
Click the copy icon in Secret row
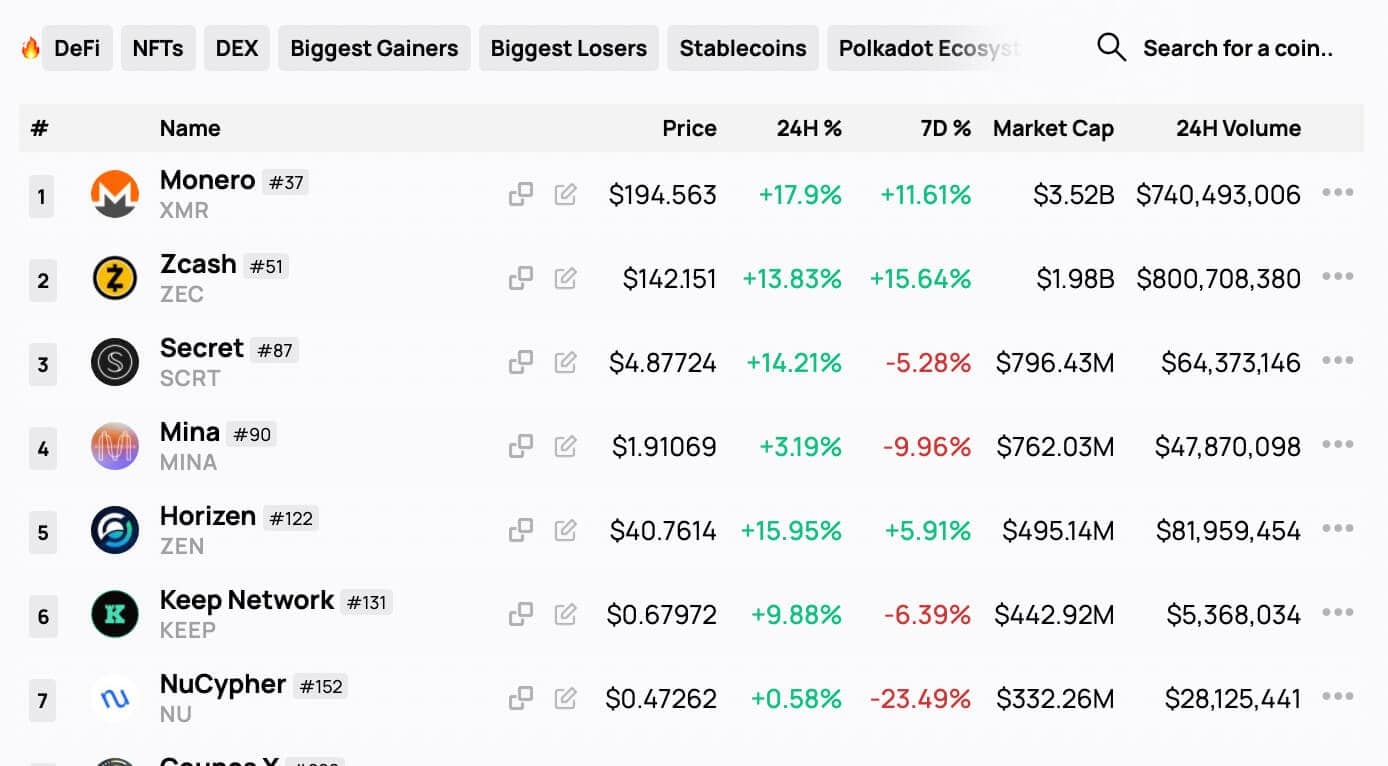[520, 362]
